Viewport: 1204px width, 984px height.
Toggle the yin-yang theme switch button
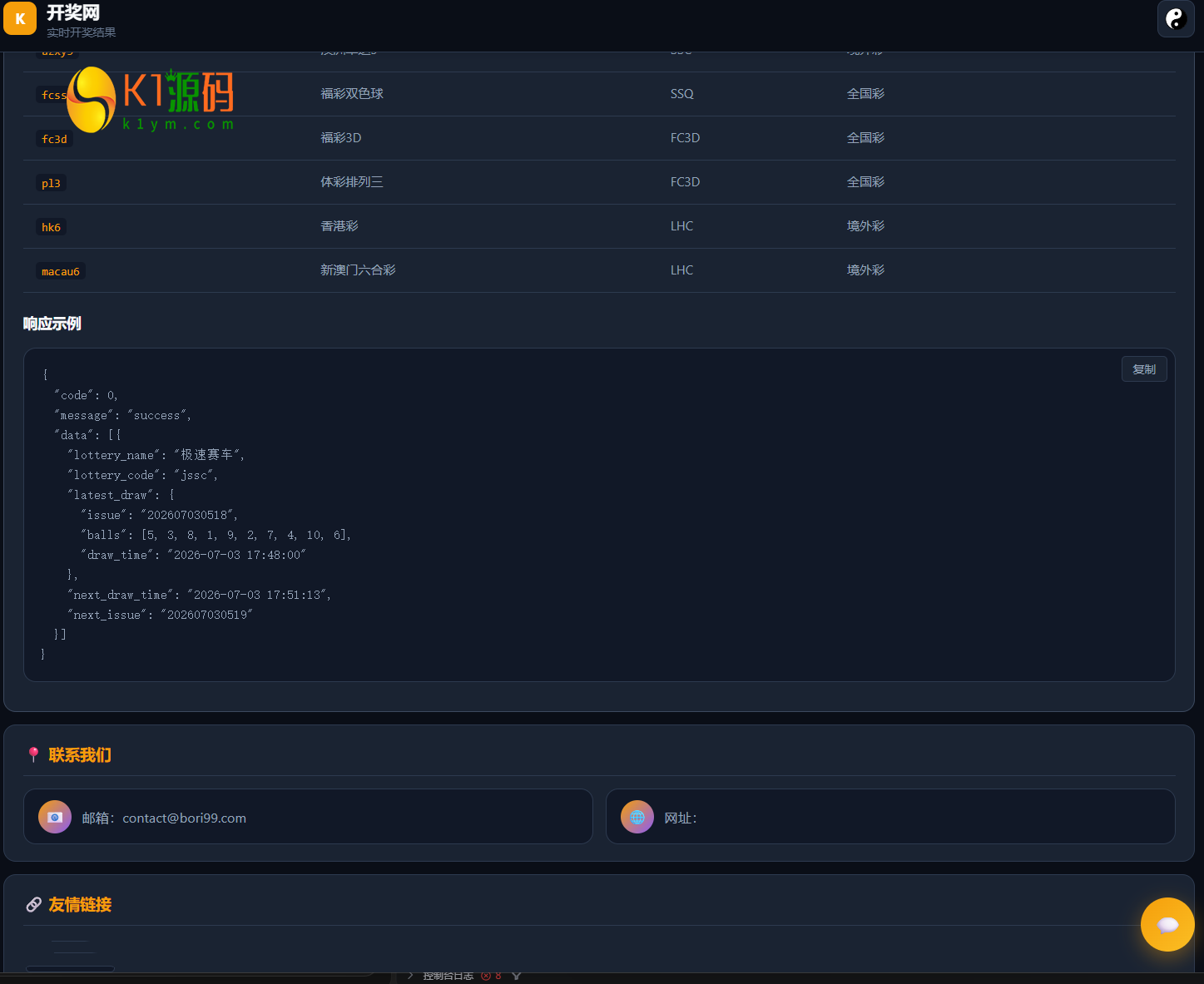[x=1176, y=18]
